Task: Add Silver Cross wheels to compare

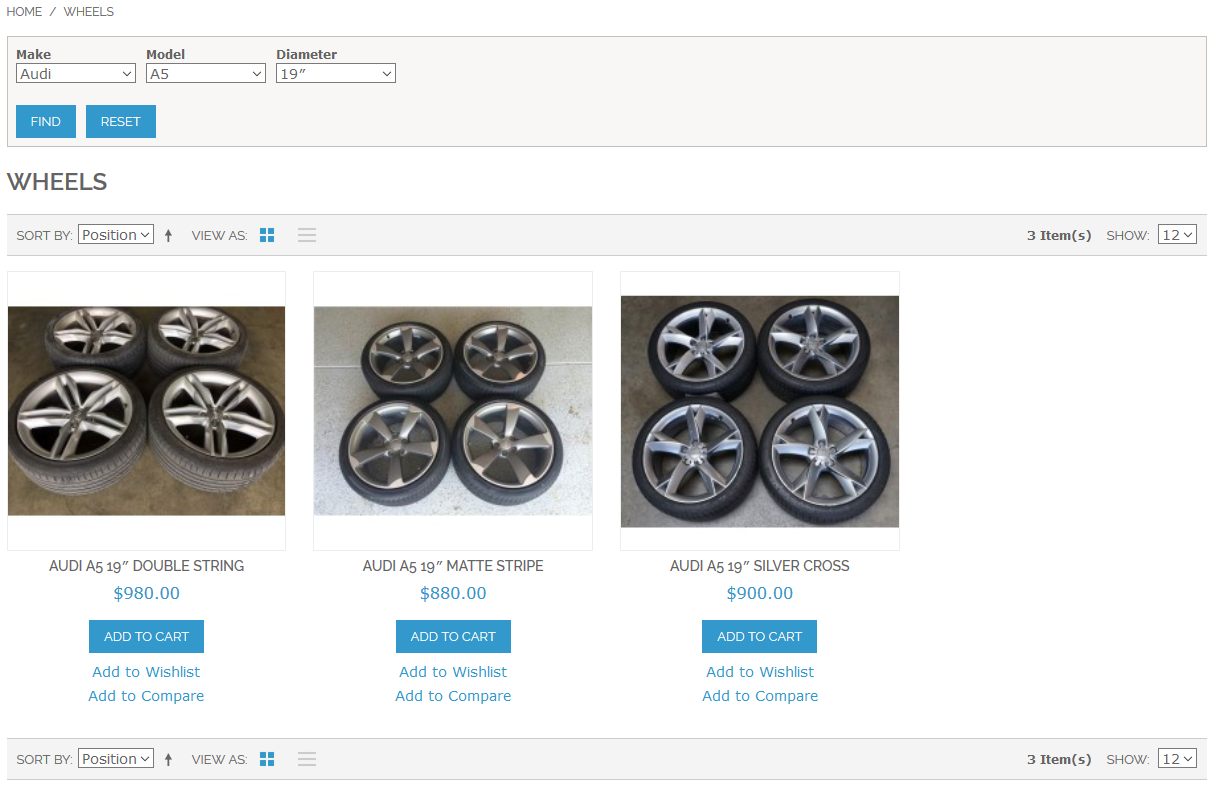Action: point(759,696)
